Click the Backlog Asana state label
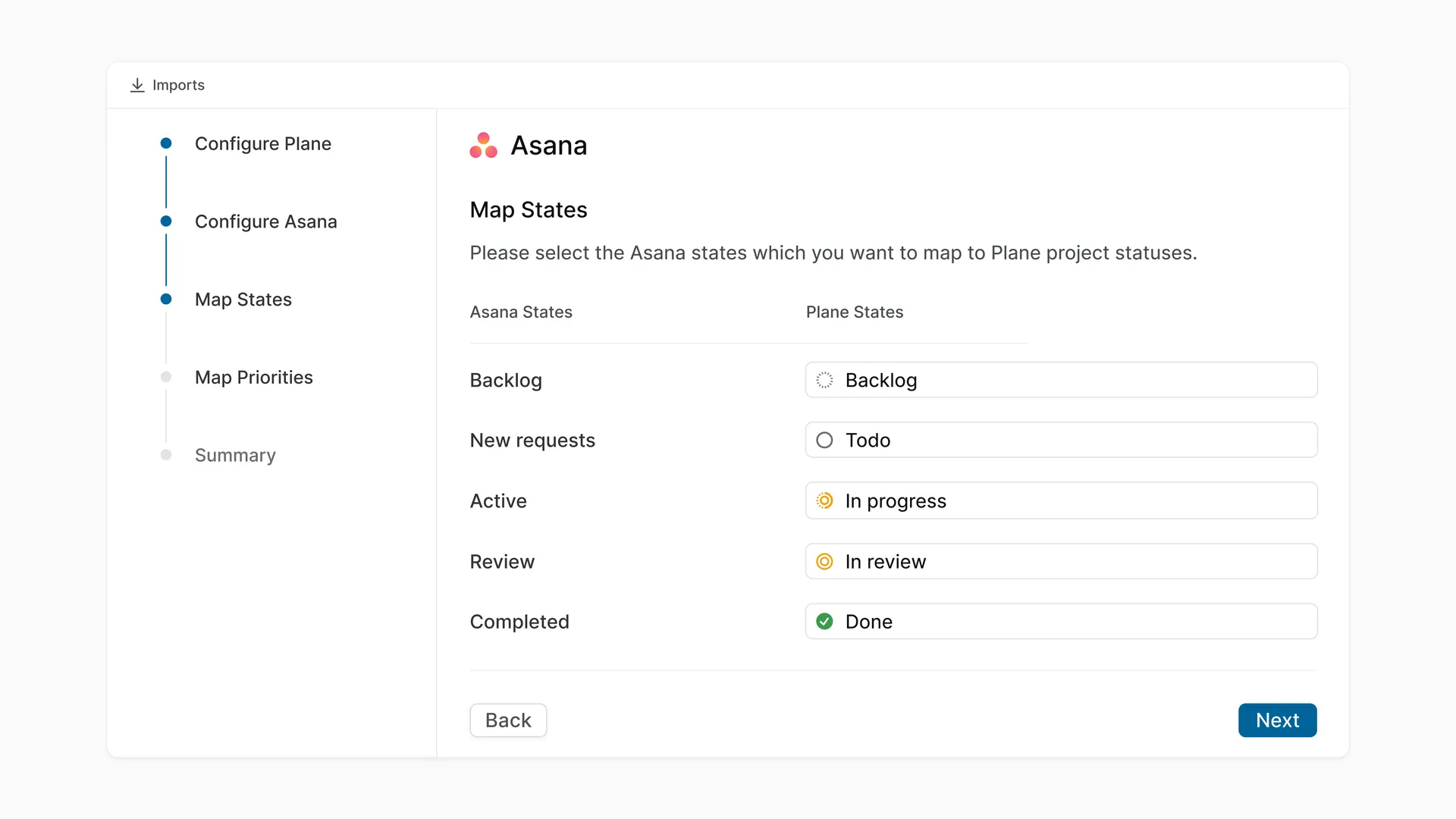The width and height of the screenshot is (1456, 819). 506,380
